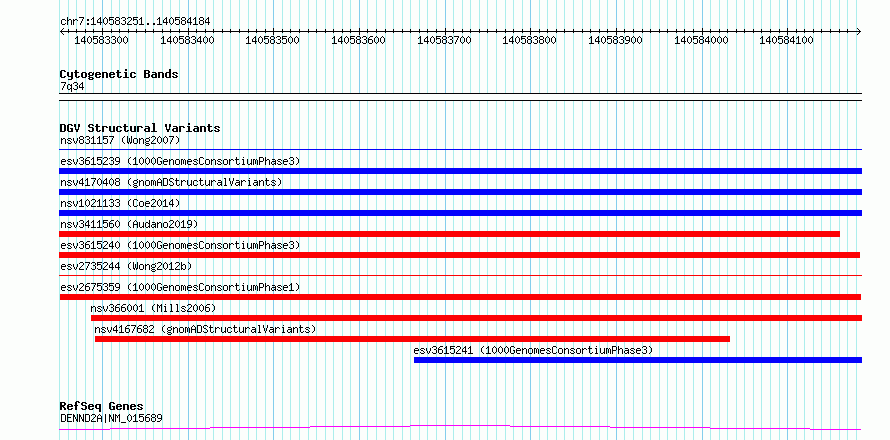
Task: Click the 140583400 ruler tick label
Action: pyautogui.click(x=187, y=40)
